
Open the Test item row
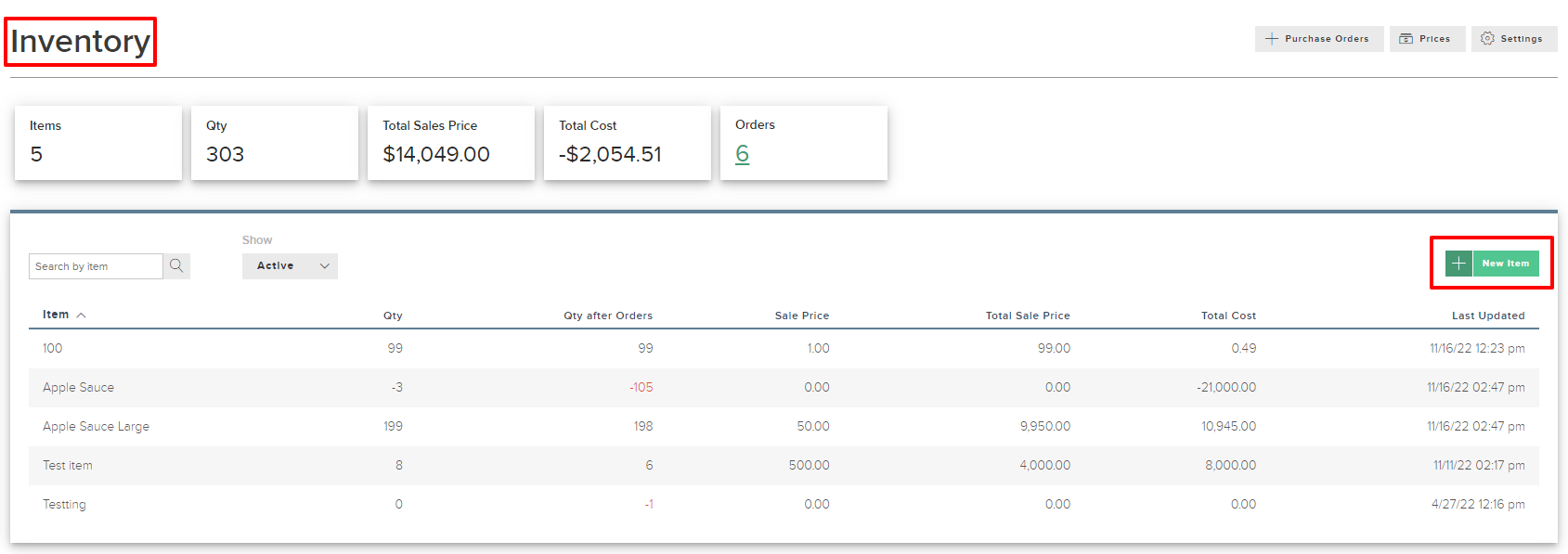(x=68, y=466)
